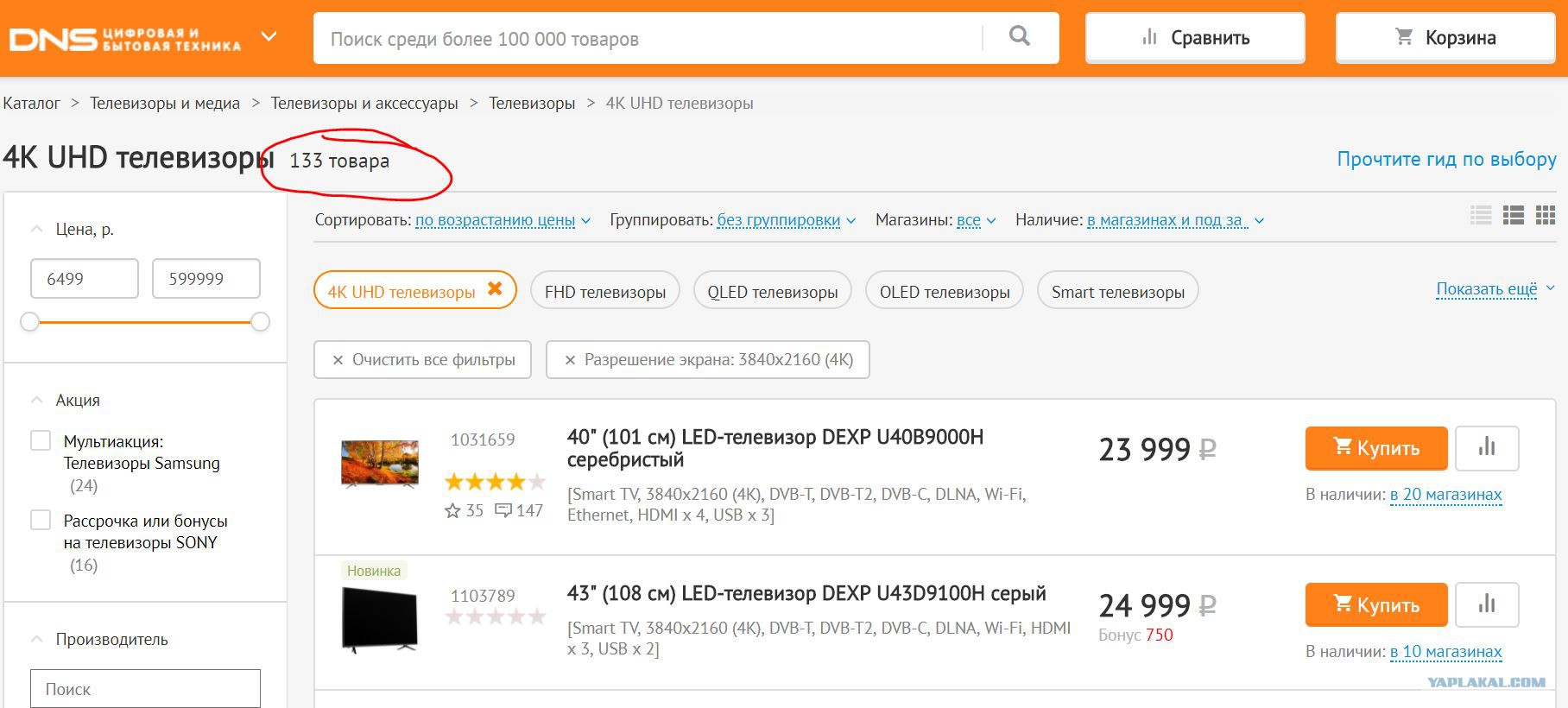Open 40" DEXP U40B9000H product title
1568x708 pixels.
click(775, 448)
